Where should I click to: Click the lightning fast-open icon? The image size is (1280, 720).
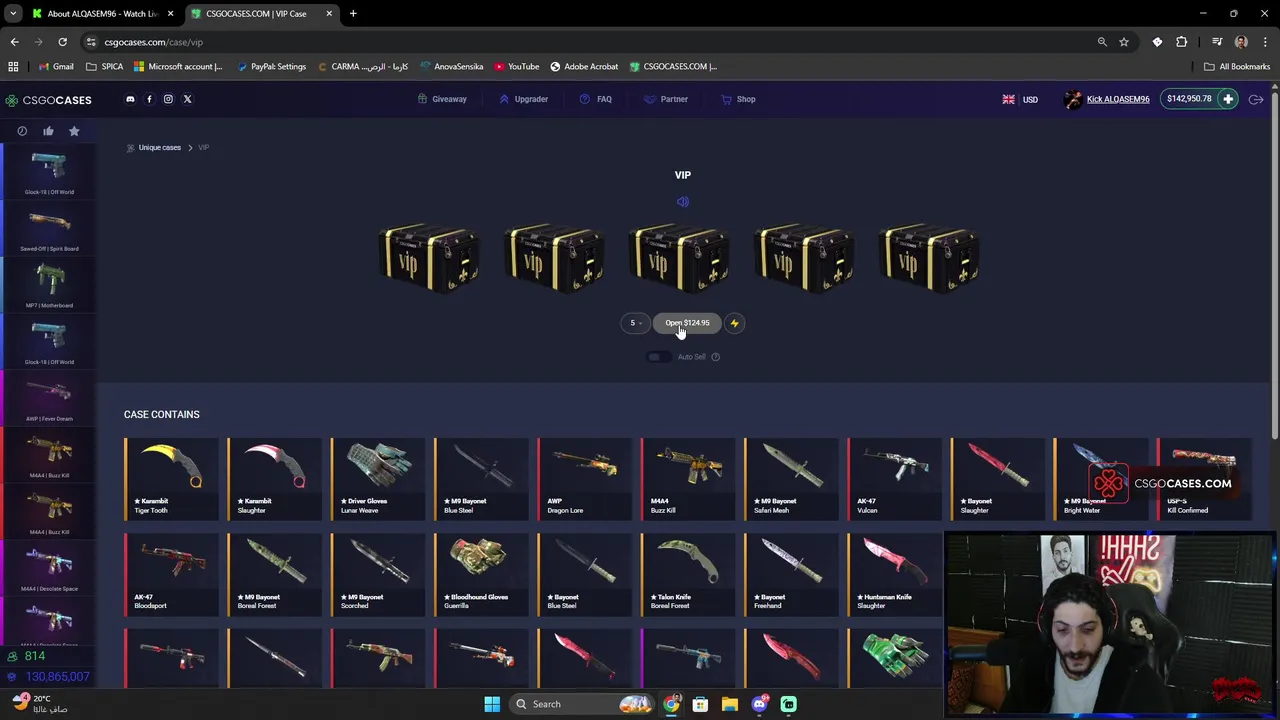tap(734, 323)
